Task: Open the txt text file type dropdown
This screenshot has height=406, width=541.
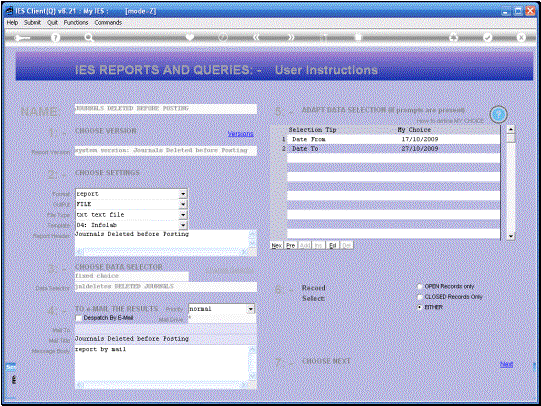Action: 183,215
